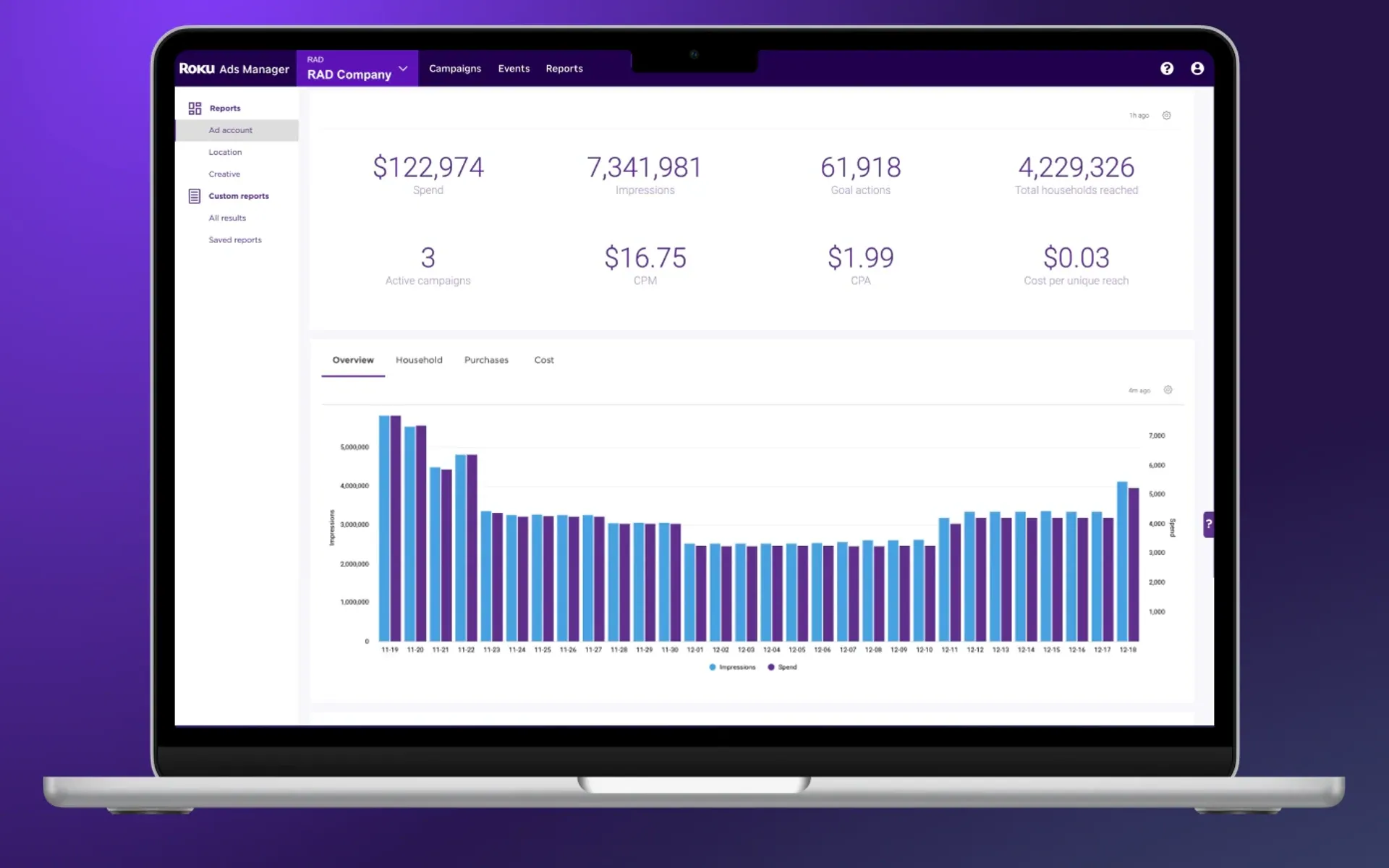The width and height of the screenshot is (1389, 868).
Task: Click the top chart settings gear icon
Action: pyautogui.click(x=1167, y=115)
